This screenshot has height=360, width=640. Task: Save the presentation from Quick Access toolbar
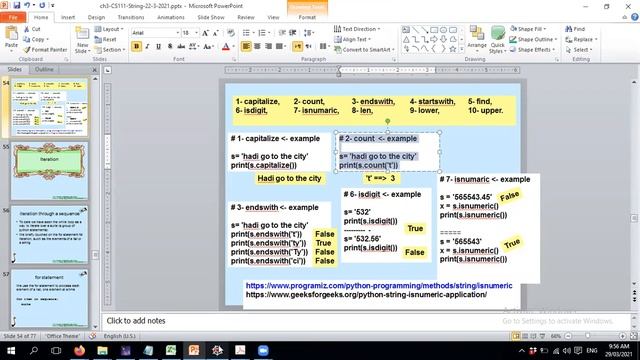(x=17, y=6)
